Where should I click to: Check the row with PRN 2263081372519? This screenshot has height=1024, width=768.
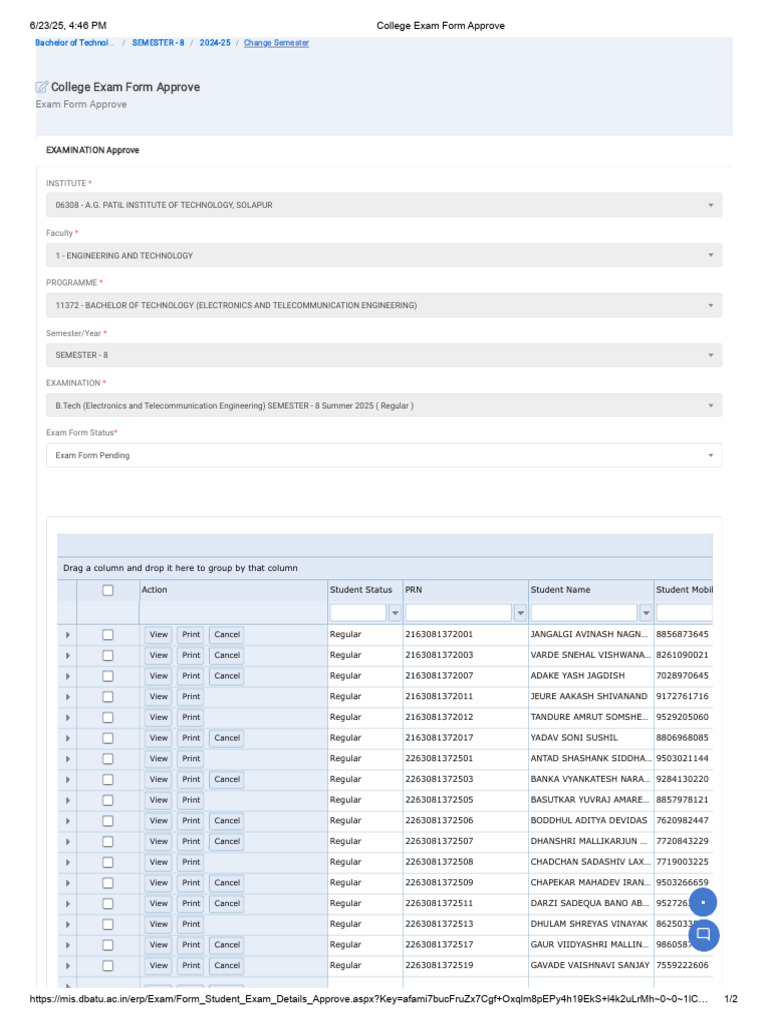point(108,965)
